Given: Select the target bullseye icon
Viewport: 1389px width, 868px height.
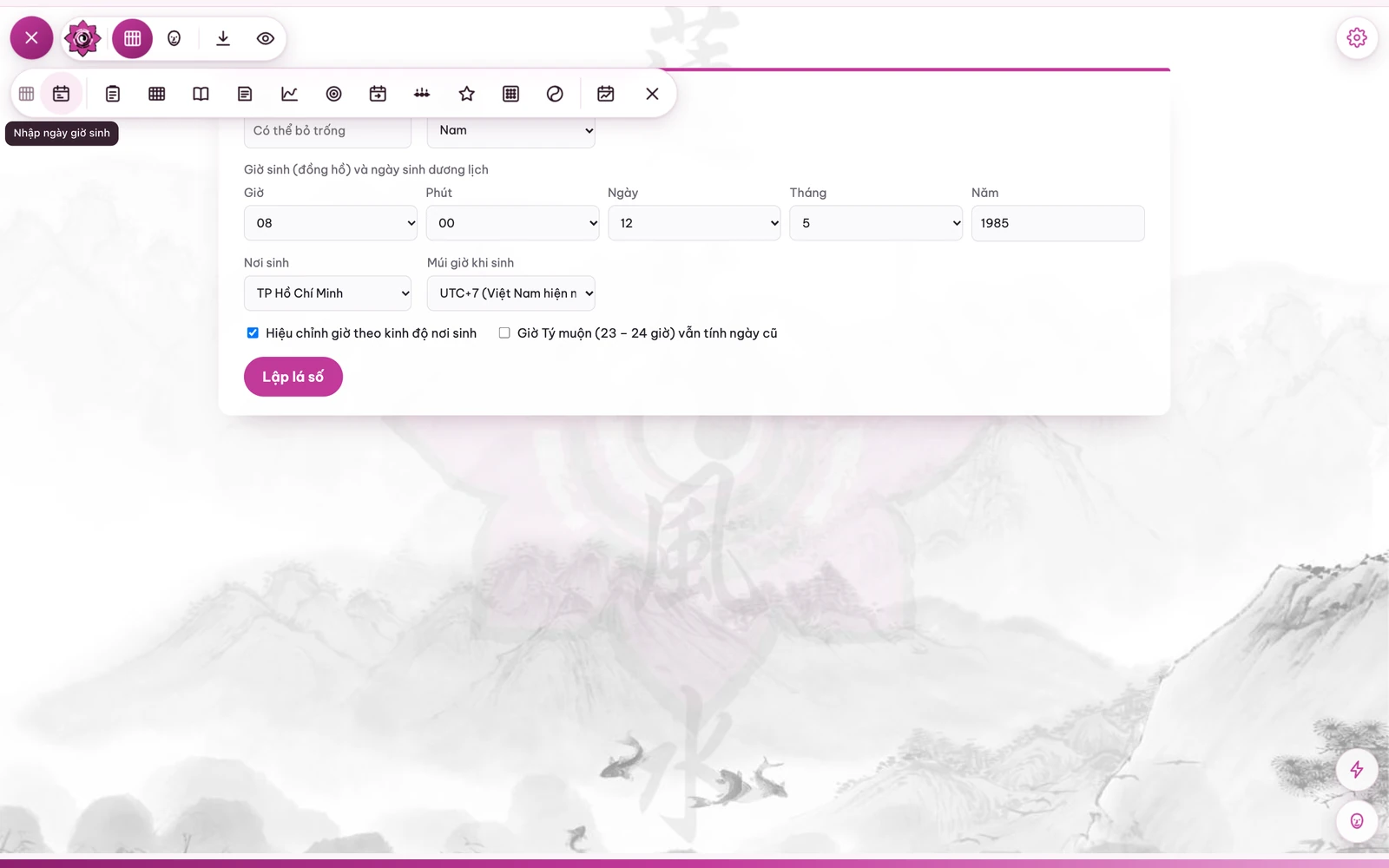Looking at the screenshot, I should point(333,94).
